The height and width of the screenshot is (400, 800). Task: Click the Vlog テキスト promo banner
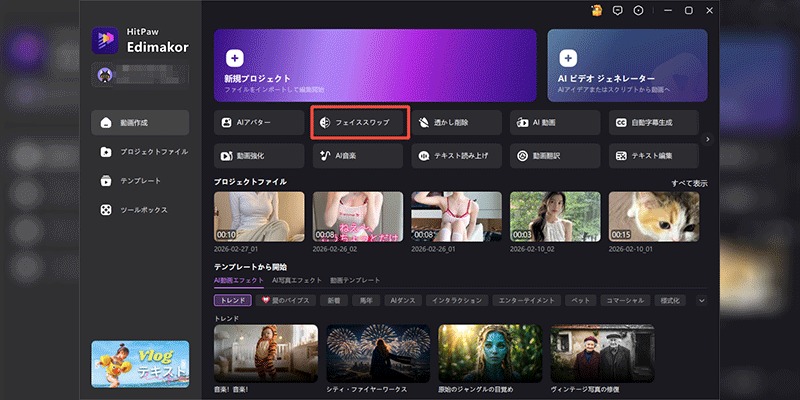(x=140, y=364)
